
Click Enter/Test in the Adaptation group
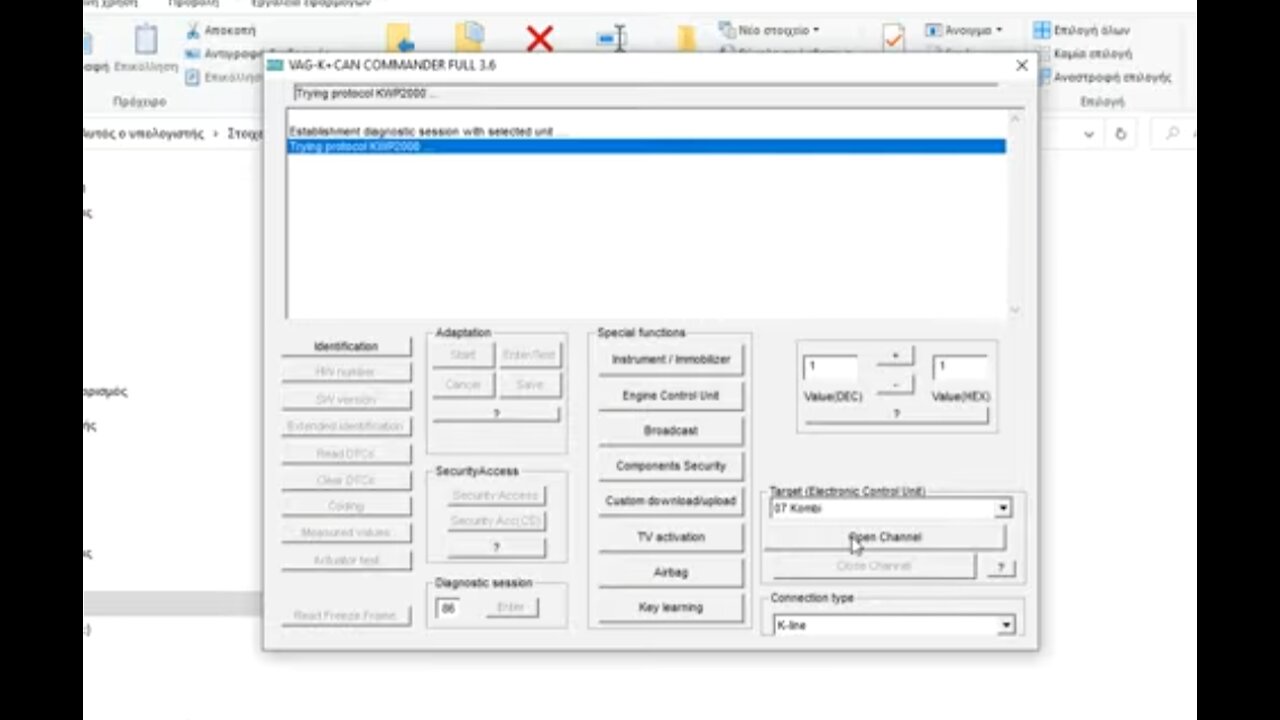pos(530,355)
